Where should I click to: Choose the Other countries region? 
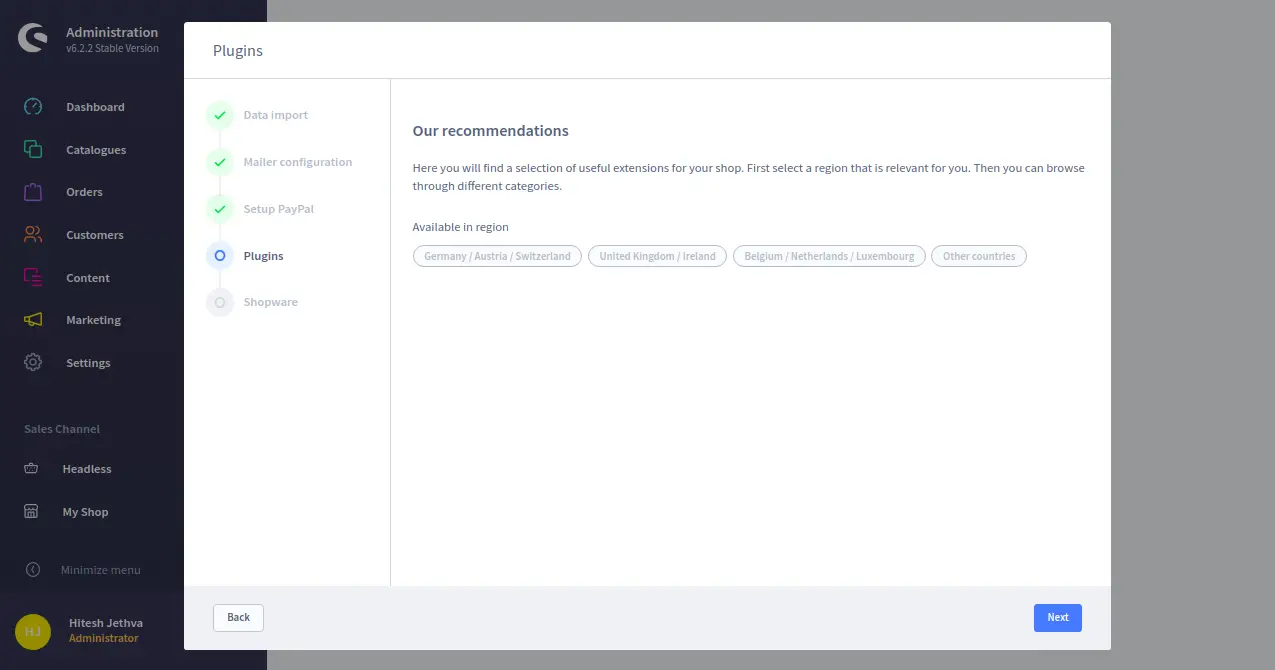(978, 256)
